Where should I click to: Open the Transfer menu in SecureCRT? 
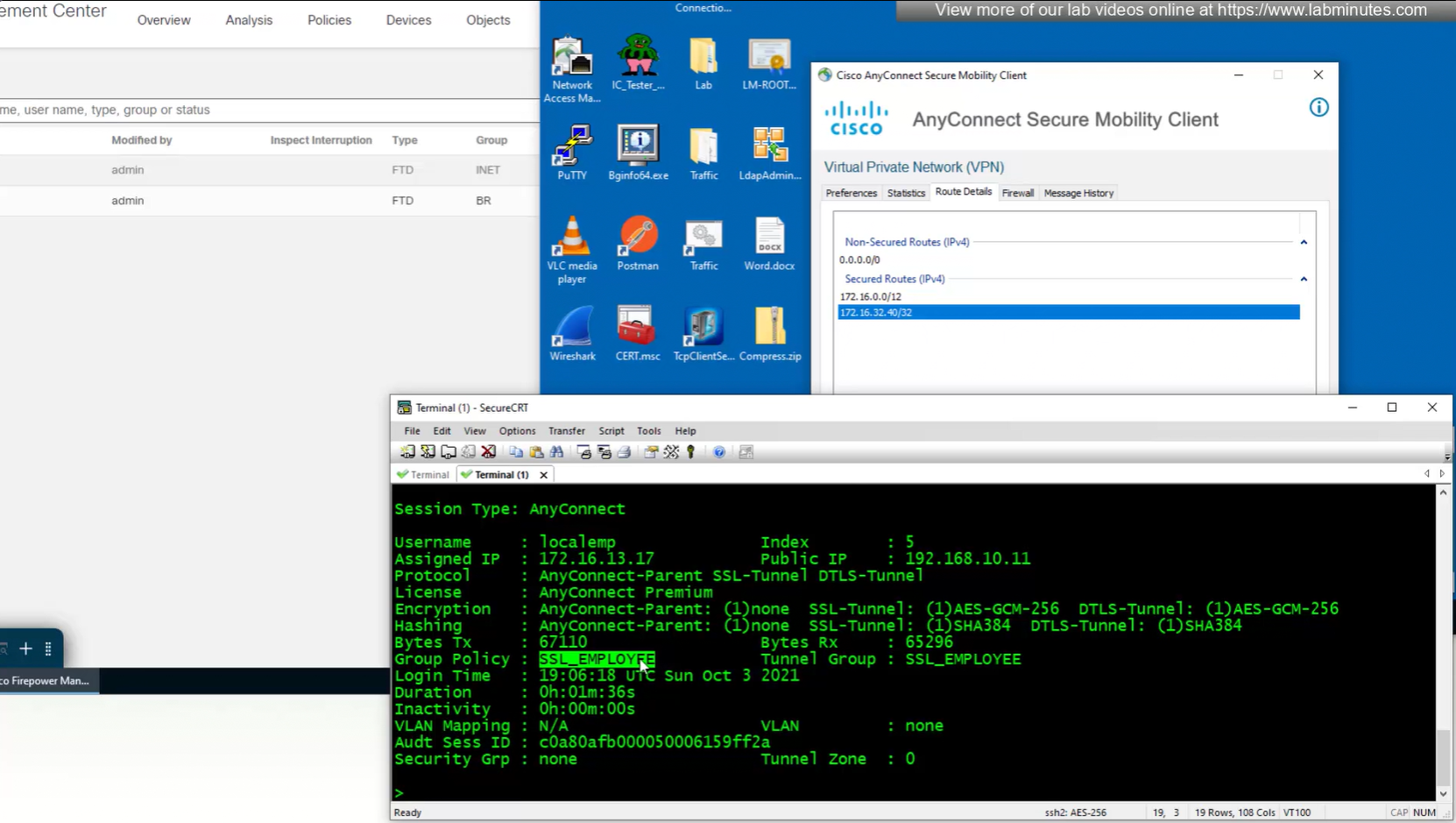pos(566,431)
